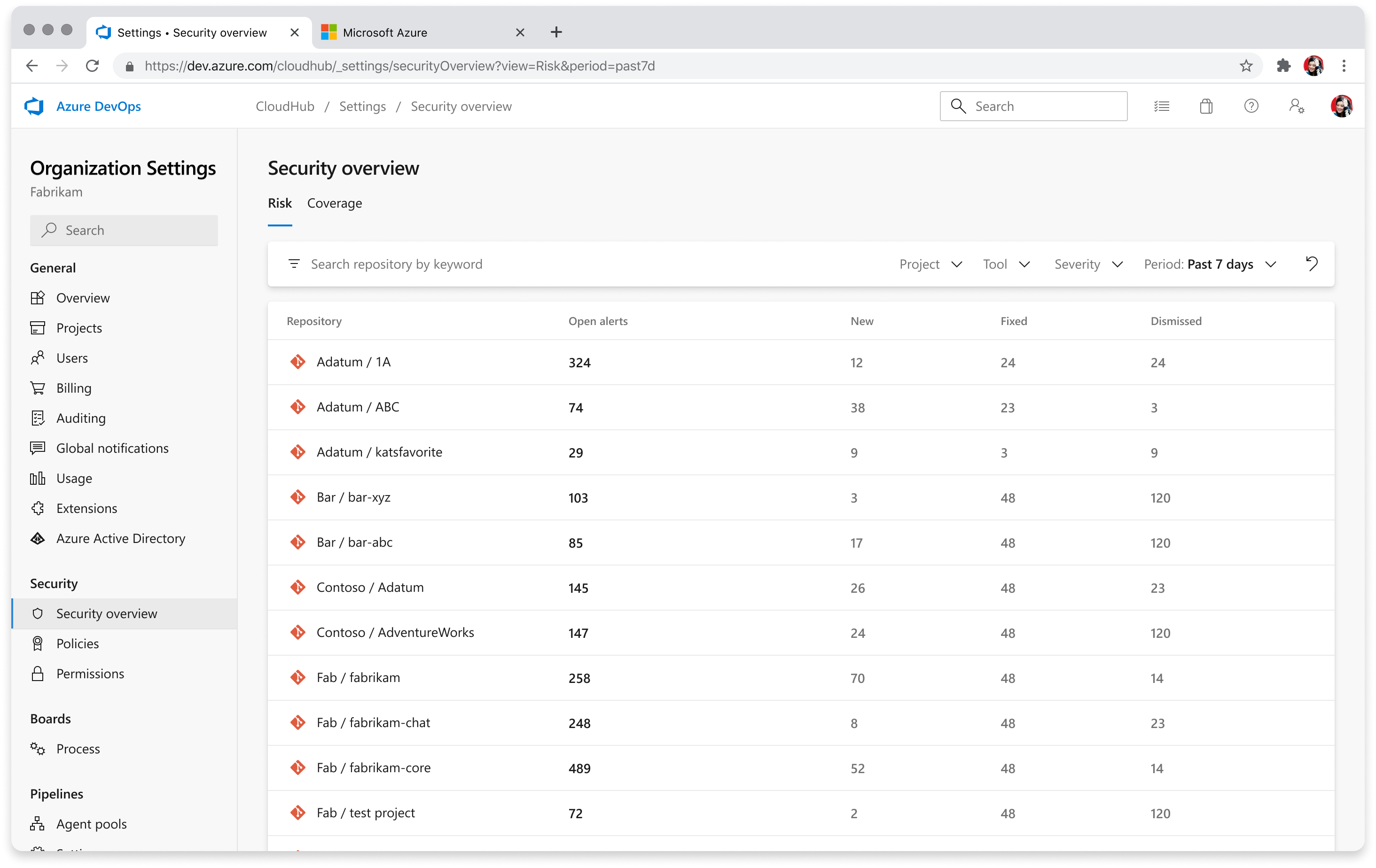The image size is (1376, 868).
Task: Bookmark page with the star icon
Action: click(x=1246, y=66)
